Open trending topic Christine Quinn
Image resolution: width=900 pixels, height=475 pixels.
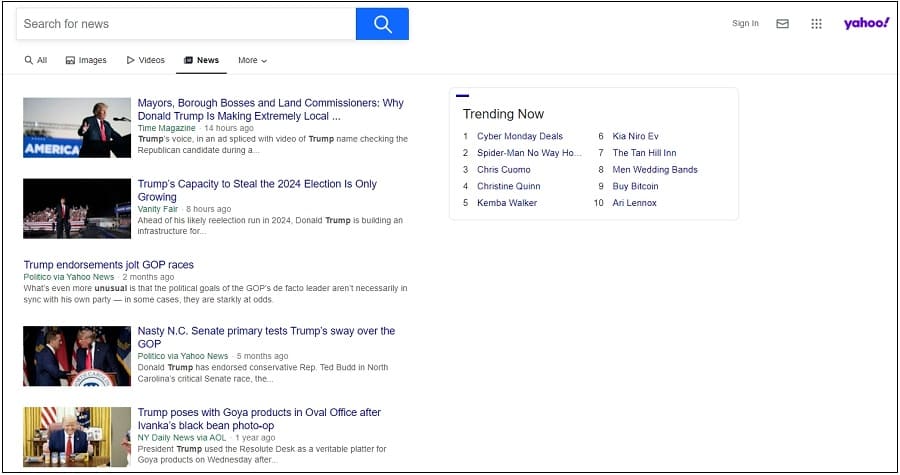point(509,186)
